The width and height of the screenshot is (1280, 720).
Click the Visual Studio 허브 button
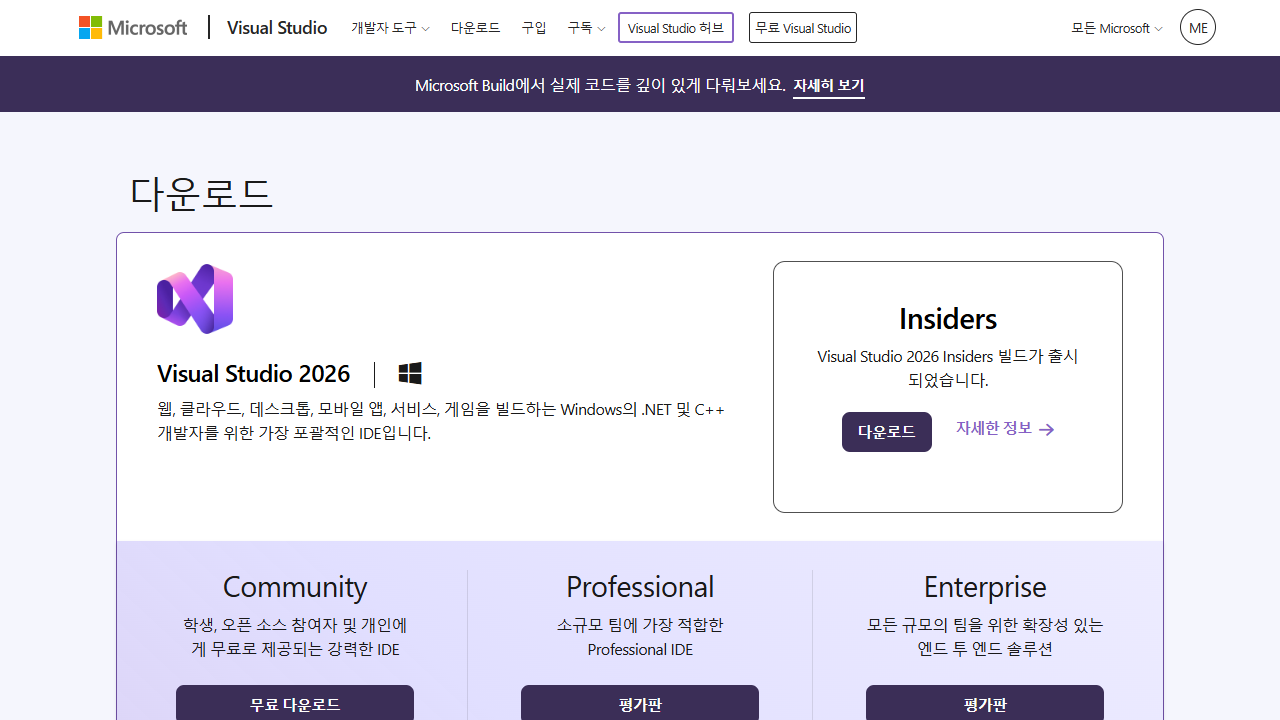click(676, 28)
